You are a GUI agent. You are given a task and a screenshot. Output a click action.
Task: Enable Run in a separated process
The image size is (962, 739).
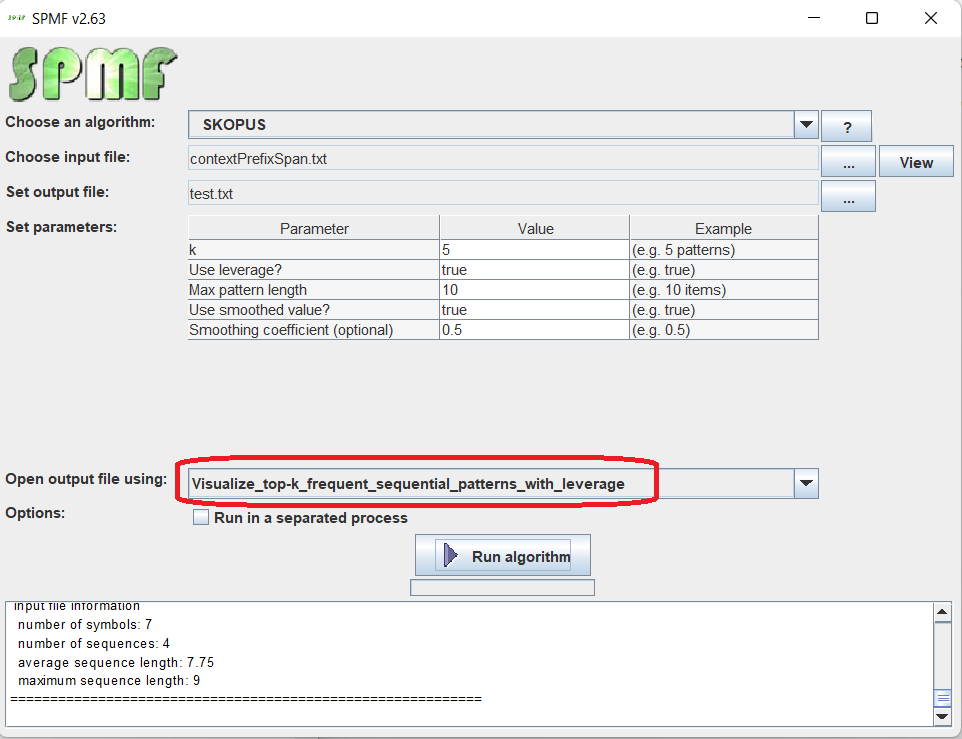[x=201, y=518]
